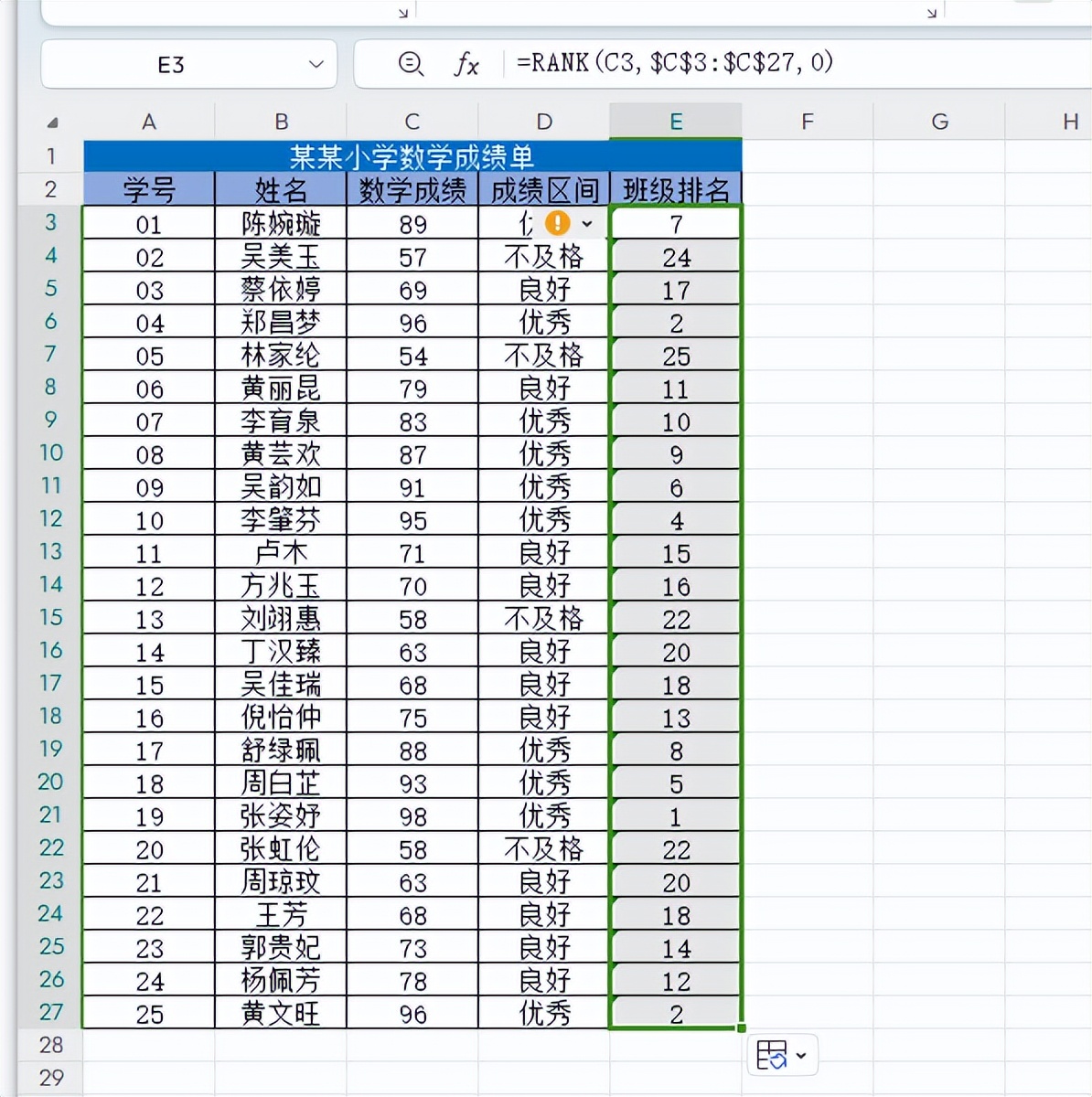Click the zoom magnifier icon in formula bar
The height and width of the screenshot is (1097, 1092).
411,63
